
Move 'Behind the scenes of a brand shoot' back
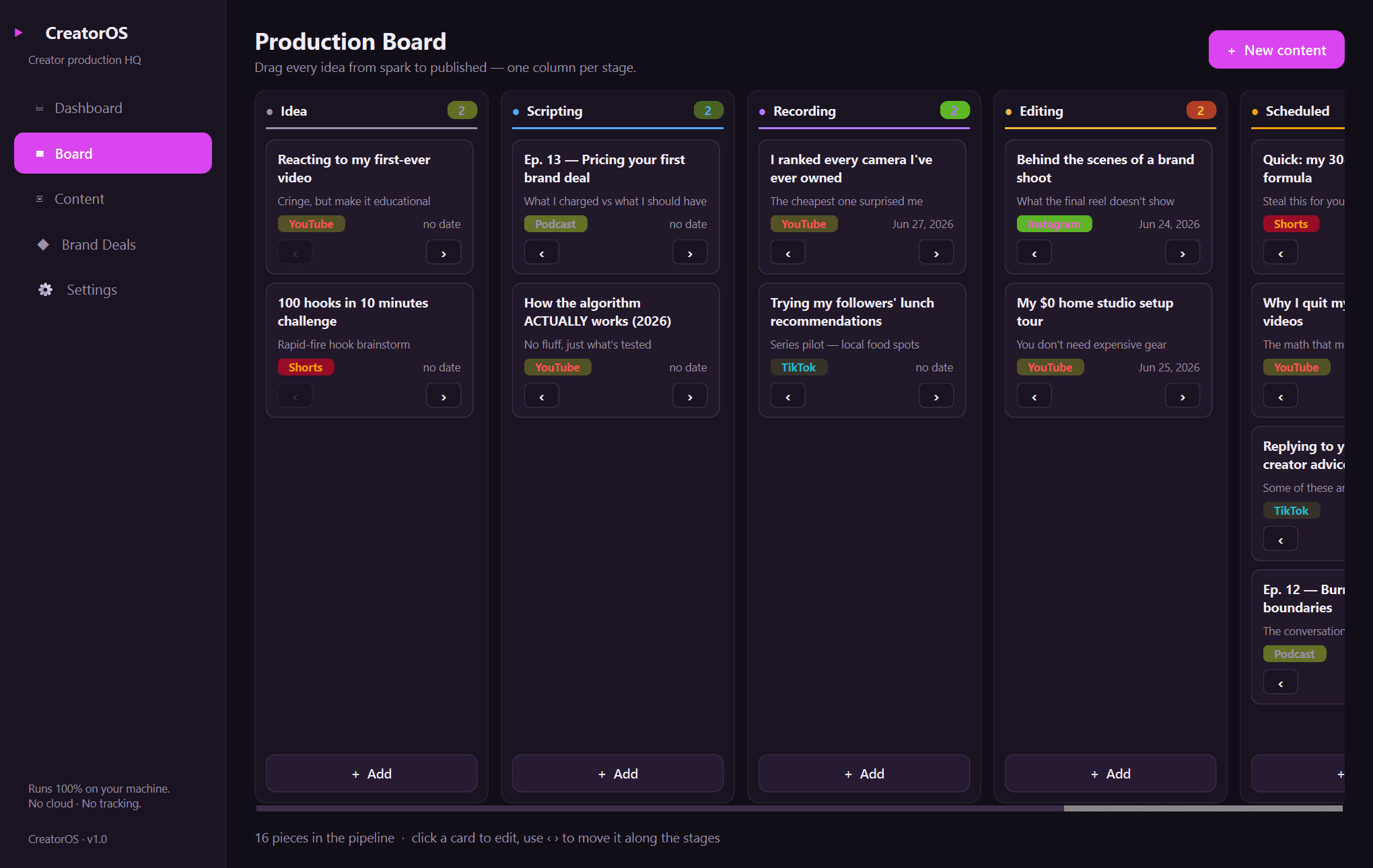pos(1034,253)
